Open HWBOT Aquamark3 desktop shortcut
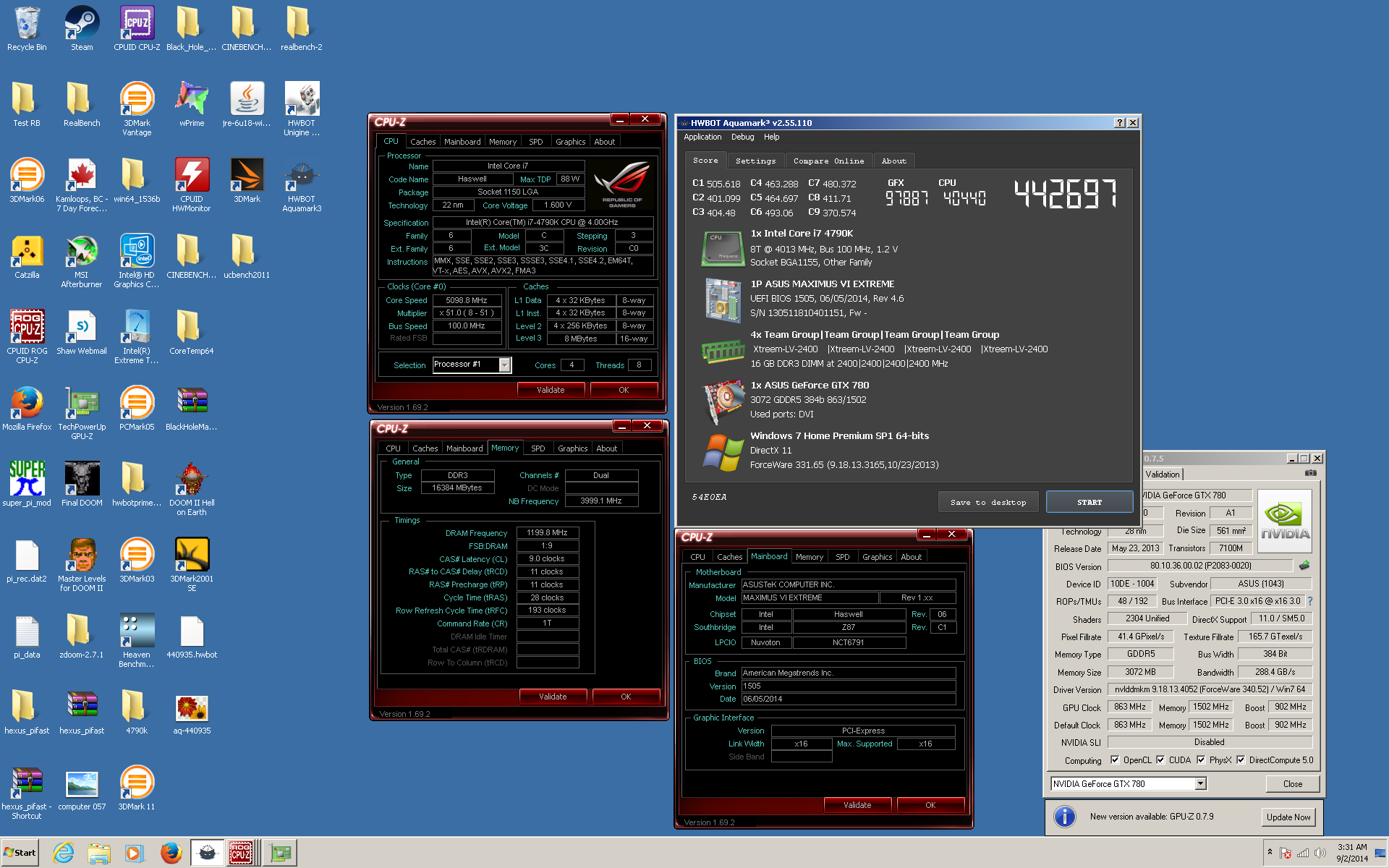 (x=302, y=184)
